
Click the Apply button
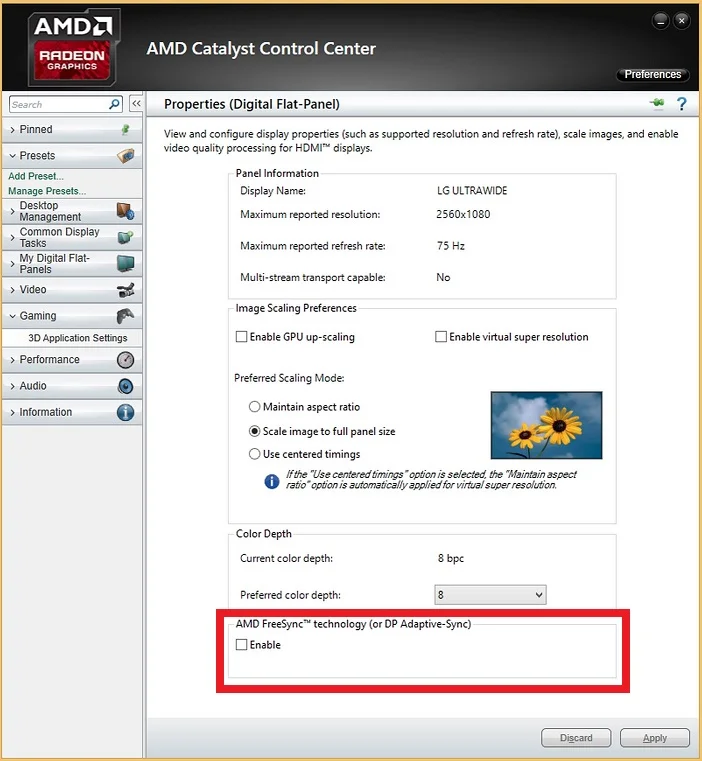654,738
